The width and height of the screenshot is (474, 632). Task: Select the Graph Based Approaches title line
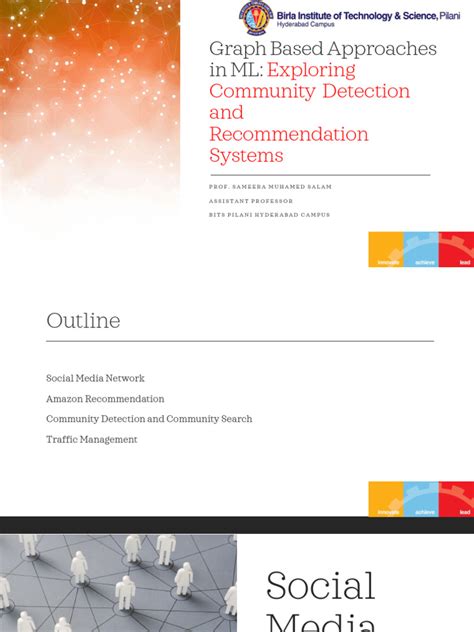tap(323, 49)
